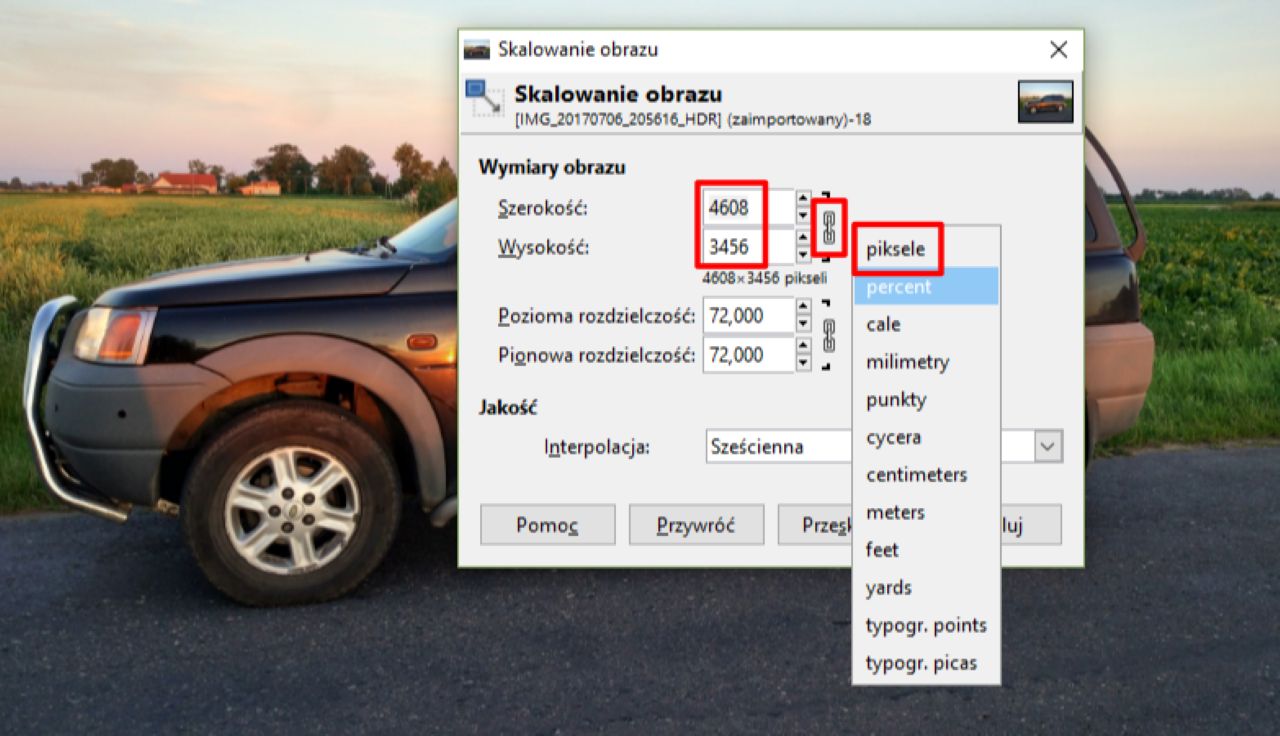This screenshot has height=736, width=1280.
Task: Select milimetry in the unit list
Action: [x=926, y=362]
